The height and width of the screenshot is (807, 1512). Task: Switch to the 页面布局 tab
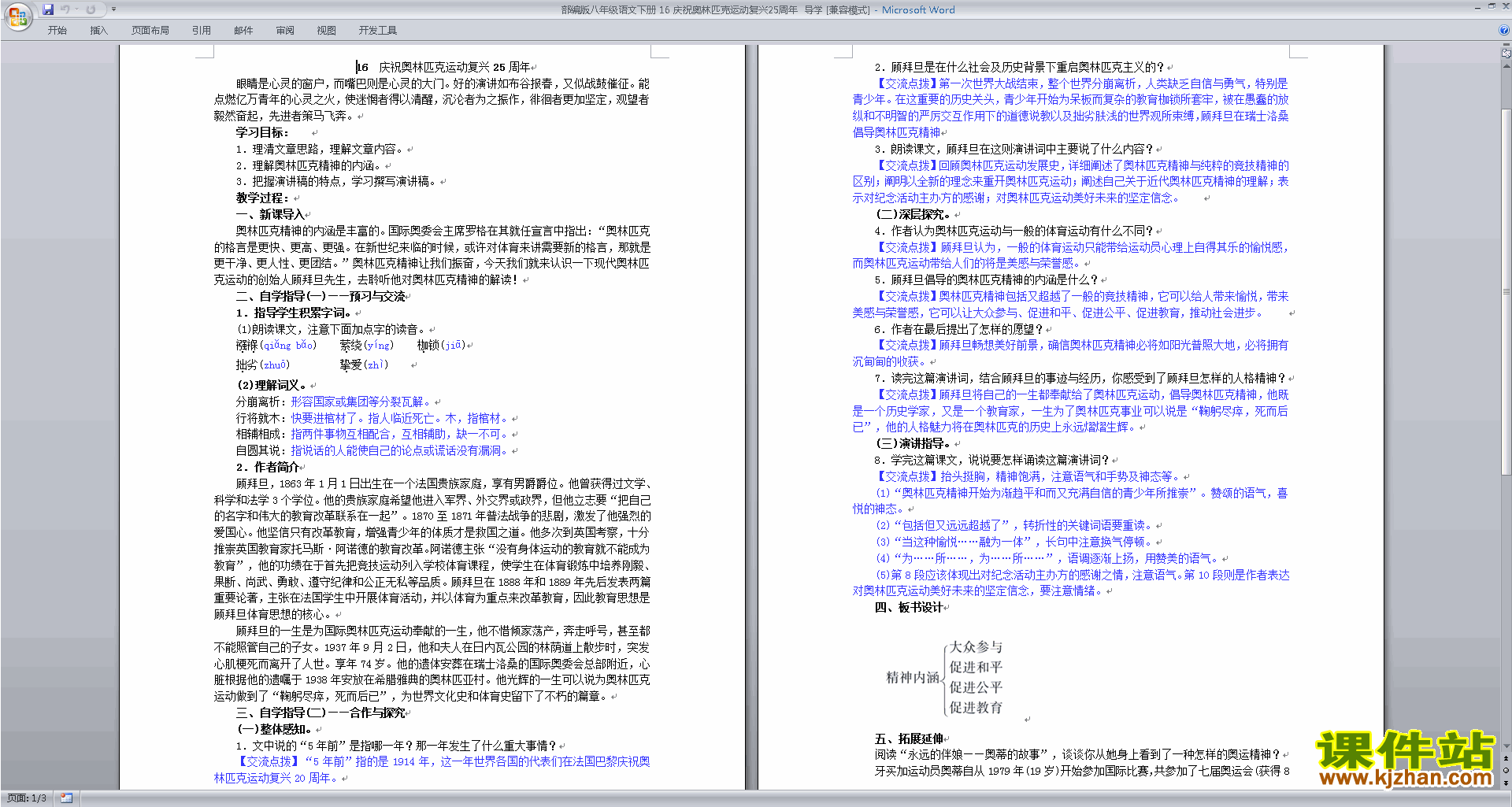tap(150, 31)
